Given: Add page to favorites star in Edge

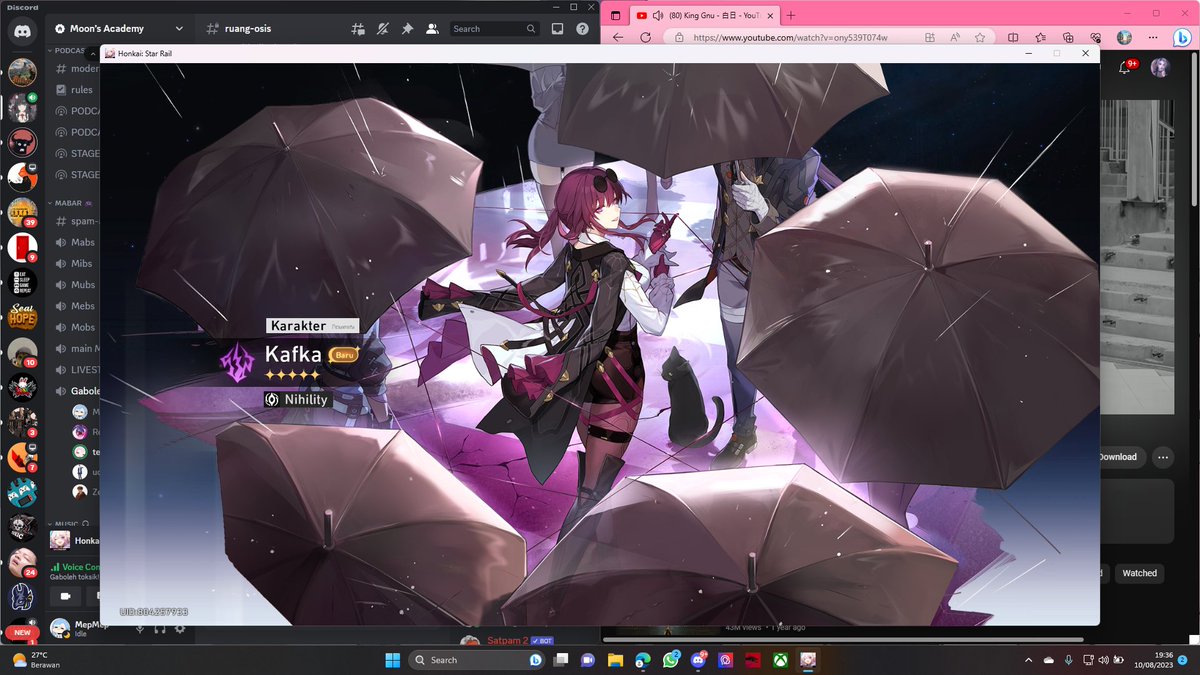Looking at the screenshot, I should coord(980,37).
